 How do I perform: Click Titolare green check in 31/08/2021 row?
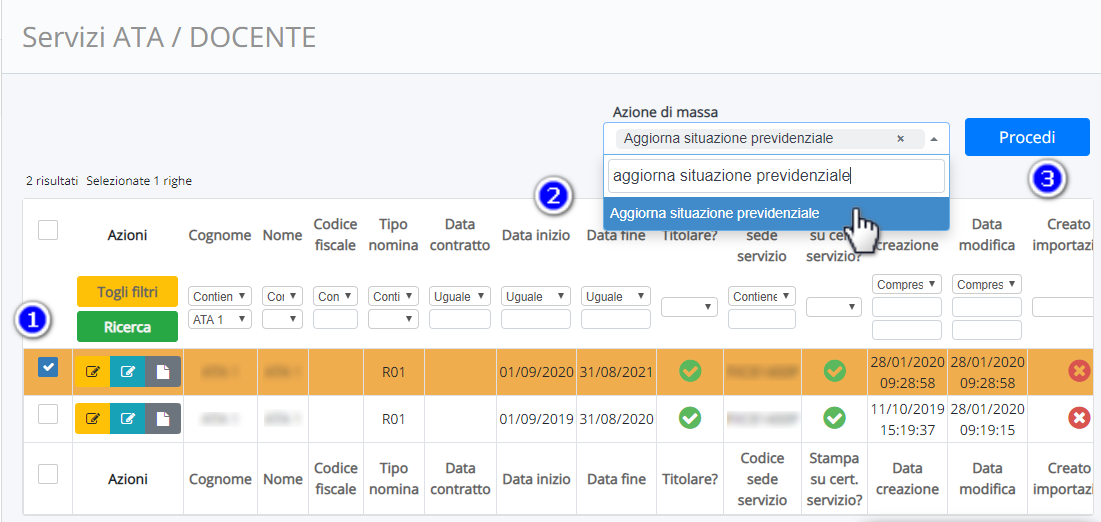click(x=690, y=371)
